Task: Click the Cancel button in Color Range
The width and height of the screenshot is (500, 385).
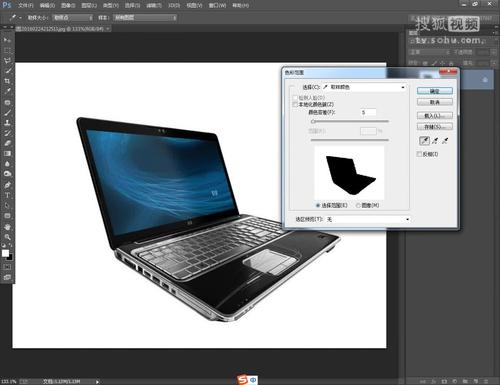Action: click(435, 102)
